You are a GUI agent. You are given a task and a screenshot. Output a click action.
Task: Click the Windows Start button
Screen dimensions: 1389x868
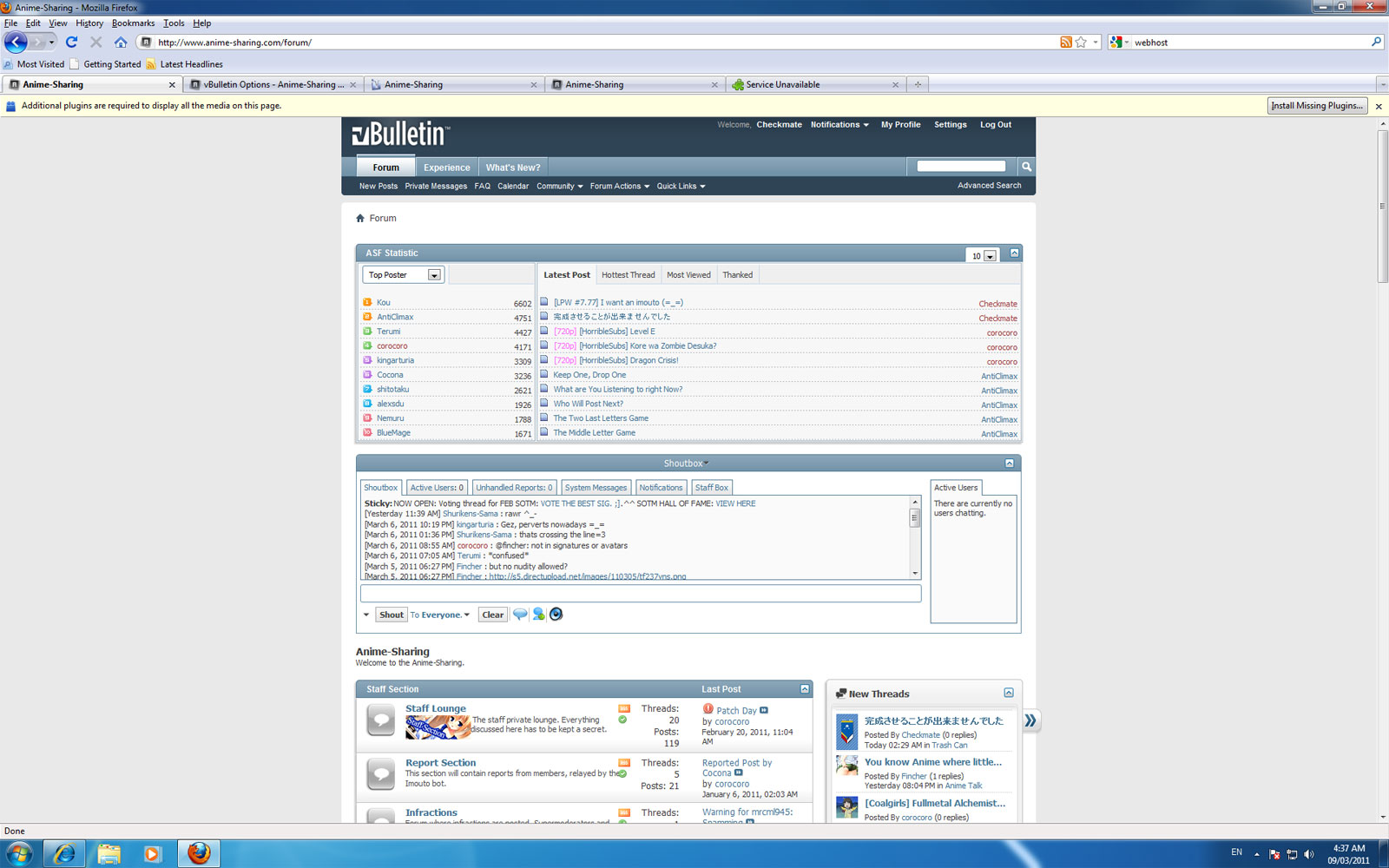18,853
